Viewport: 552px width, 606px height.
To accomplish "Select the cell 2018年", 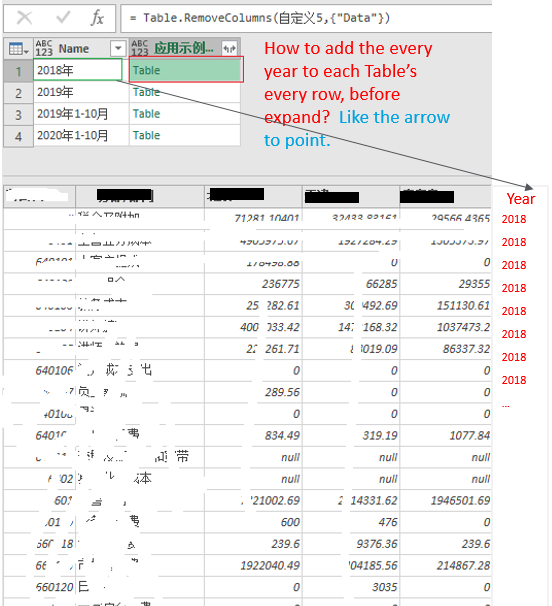I will click(78, 70).
